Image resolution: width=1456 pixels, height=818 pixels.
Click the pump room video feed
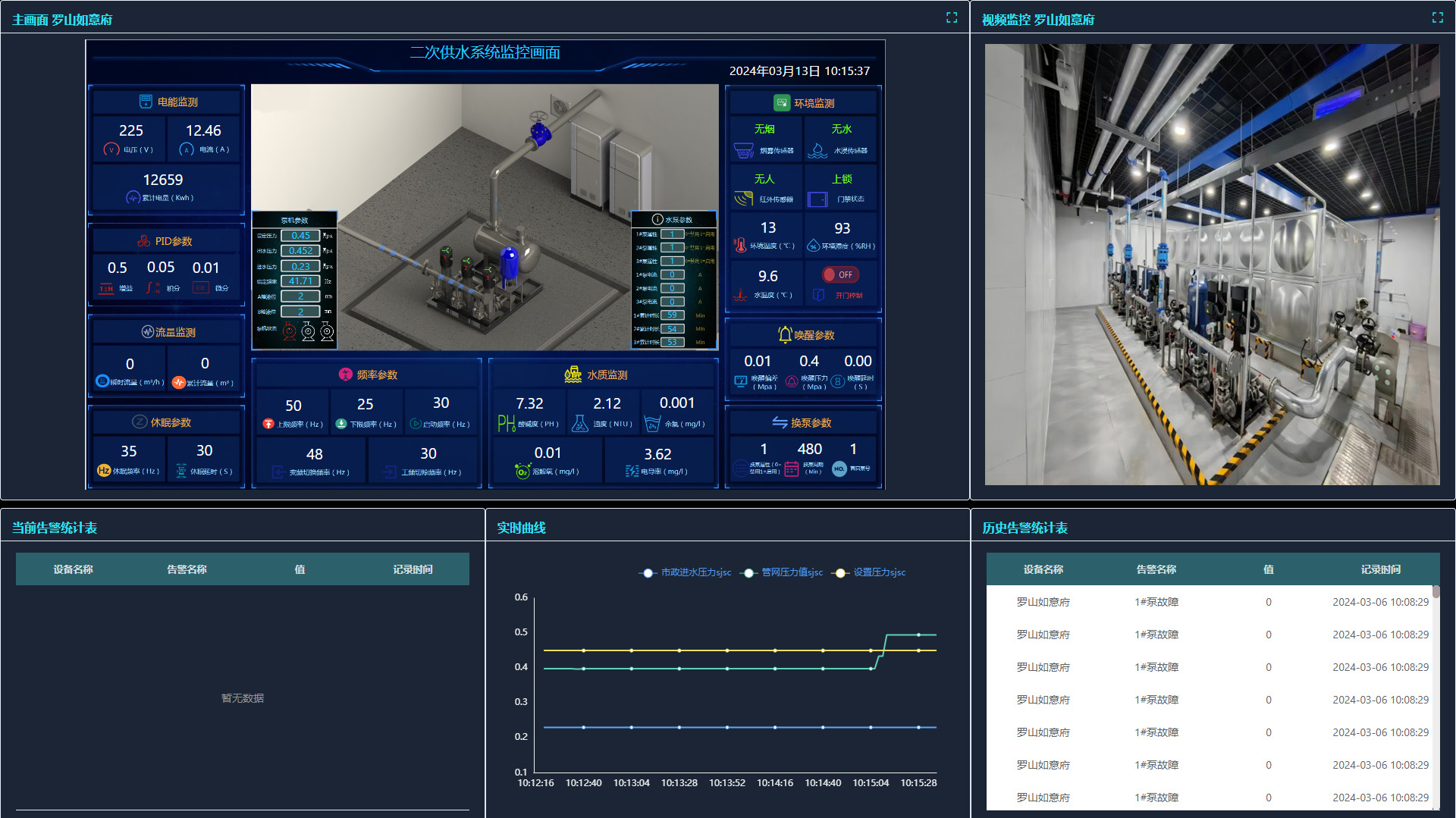[1212, 265]
